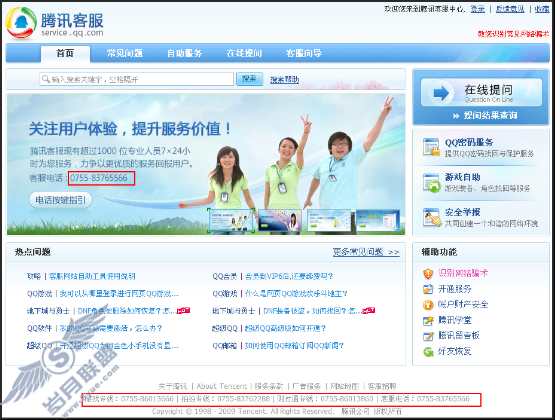Viewport: 555px width, 420px height.
Task: Click the 登录 link at top
Action: pyautogui.click(x=477, y=9)
